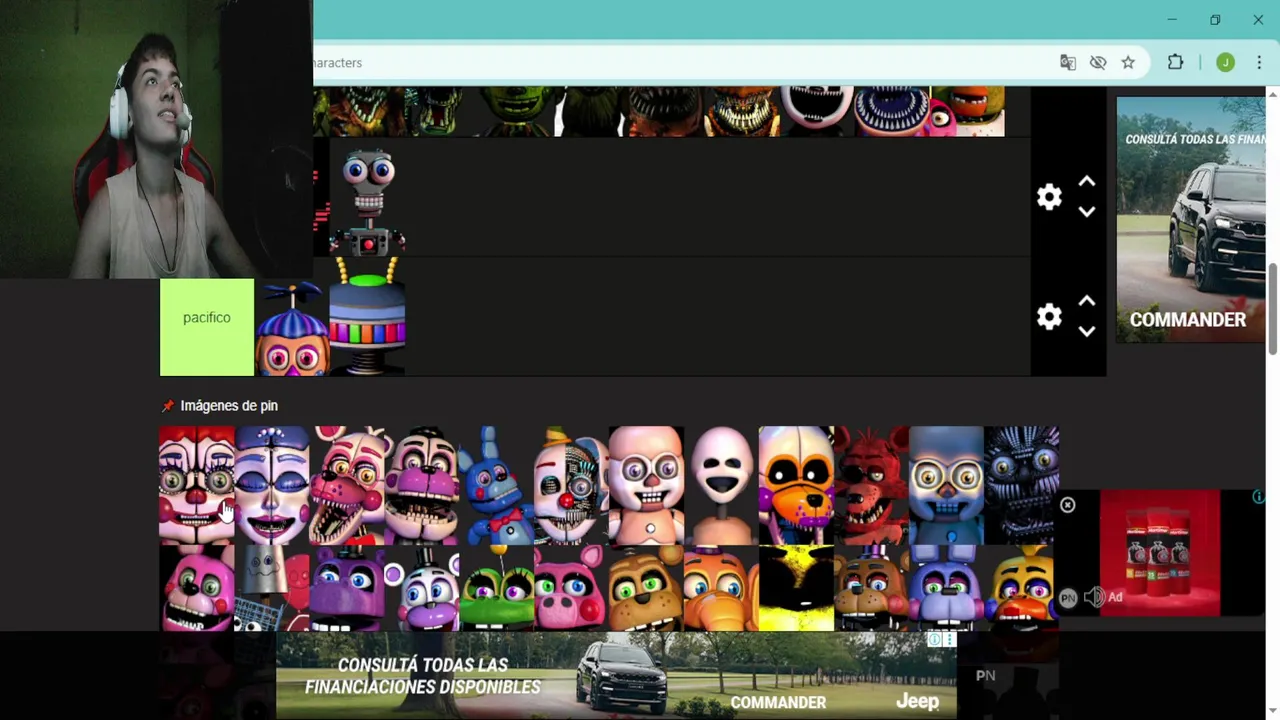
Task: Select the dark wire-faced animatronic image
Action: coord(1022,486)
